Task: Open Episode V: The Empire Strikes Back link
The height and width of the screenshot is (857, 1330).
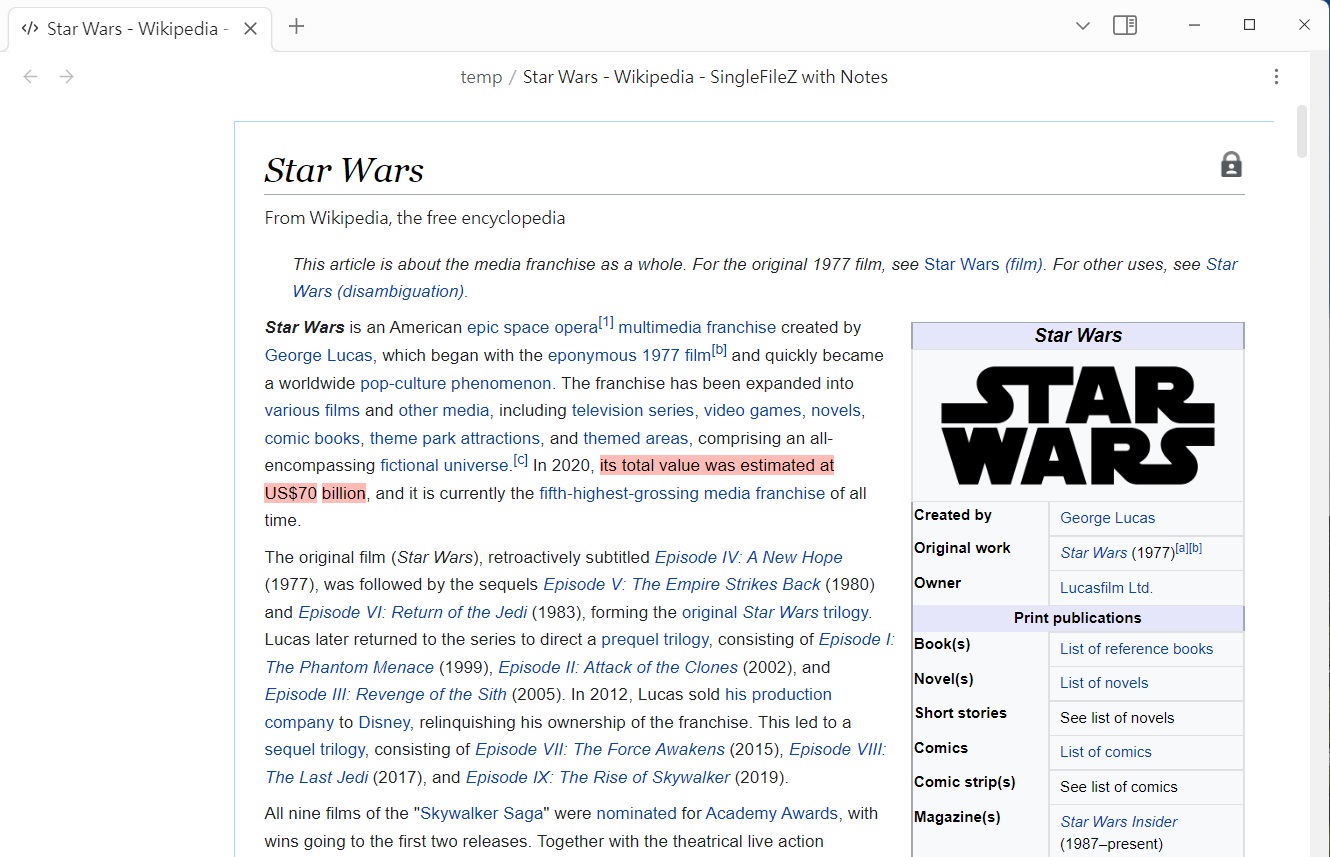Action: pyautogui.click(x=682, y=584)
